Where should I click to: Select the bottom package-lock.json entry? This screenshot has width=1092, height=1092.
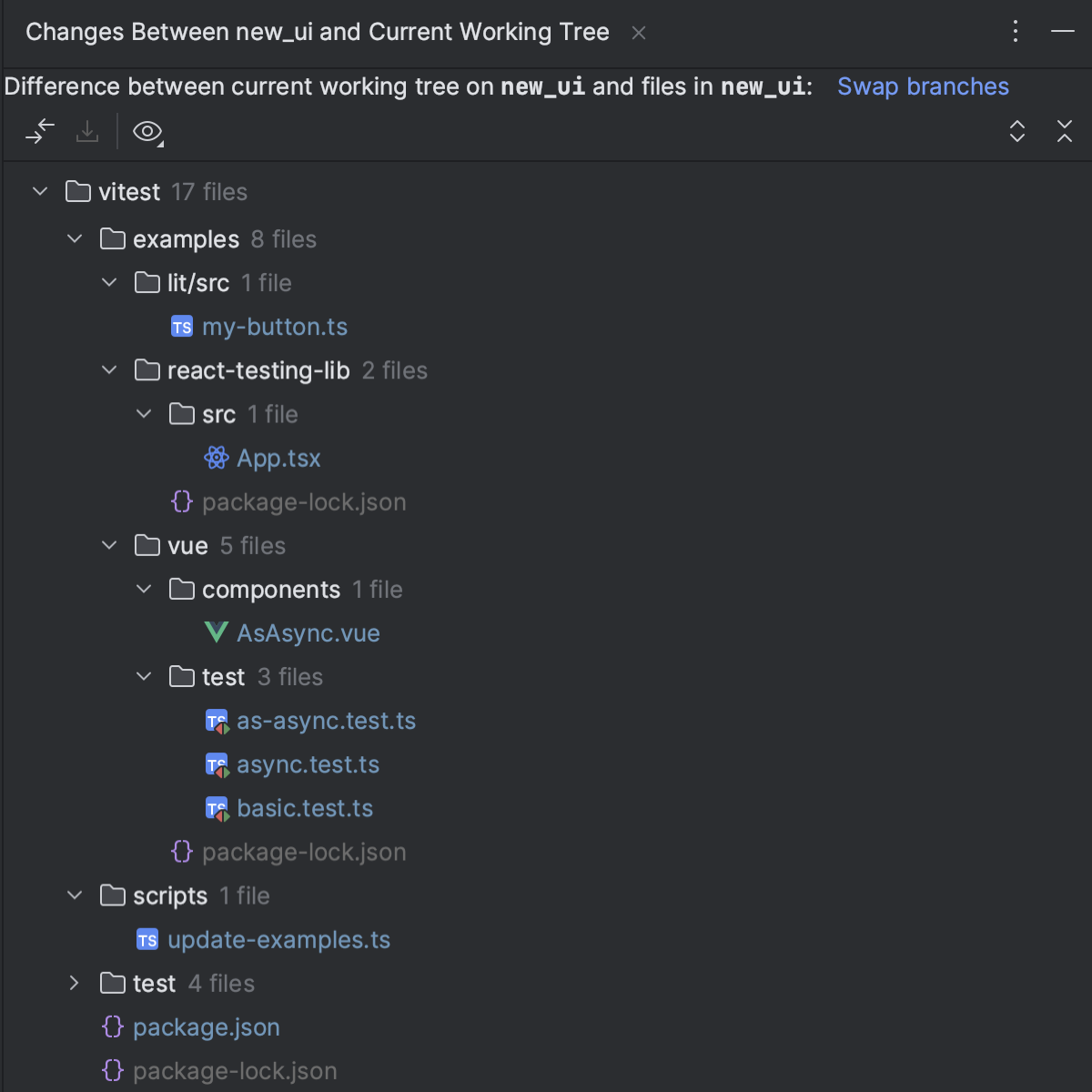tap(234, 1070)
